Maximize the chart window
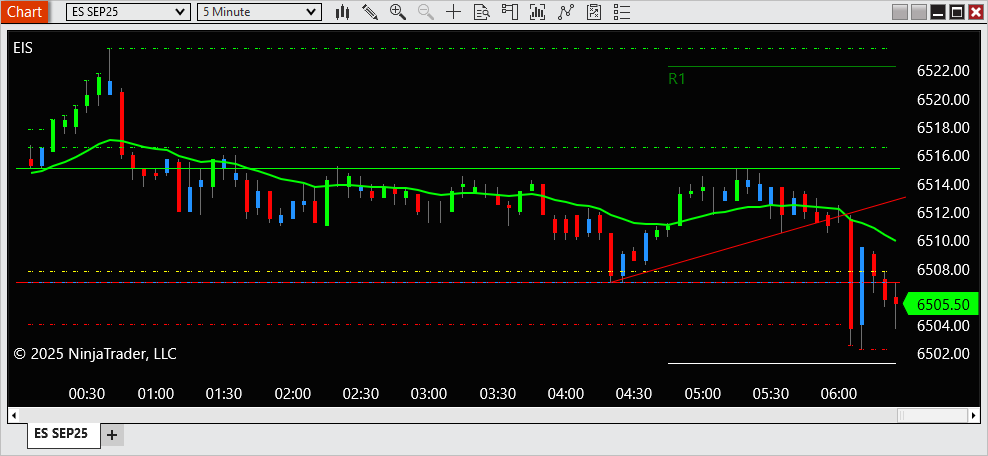 pos(957,11)
